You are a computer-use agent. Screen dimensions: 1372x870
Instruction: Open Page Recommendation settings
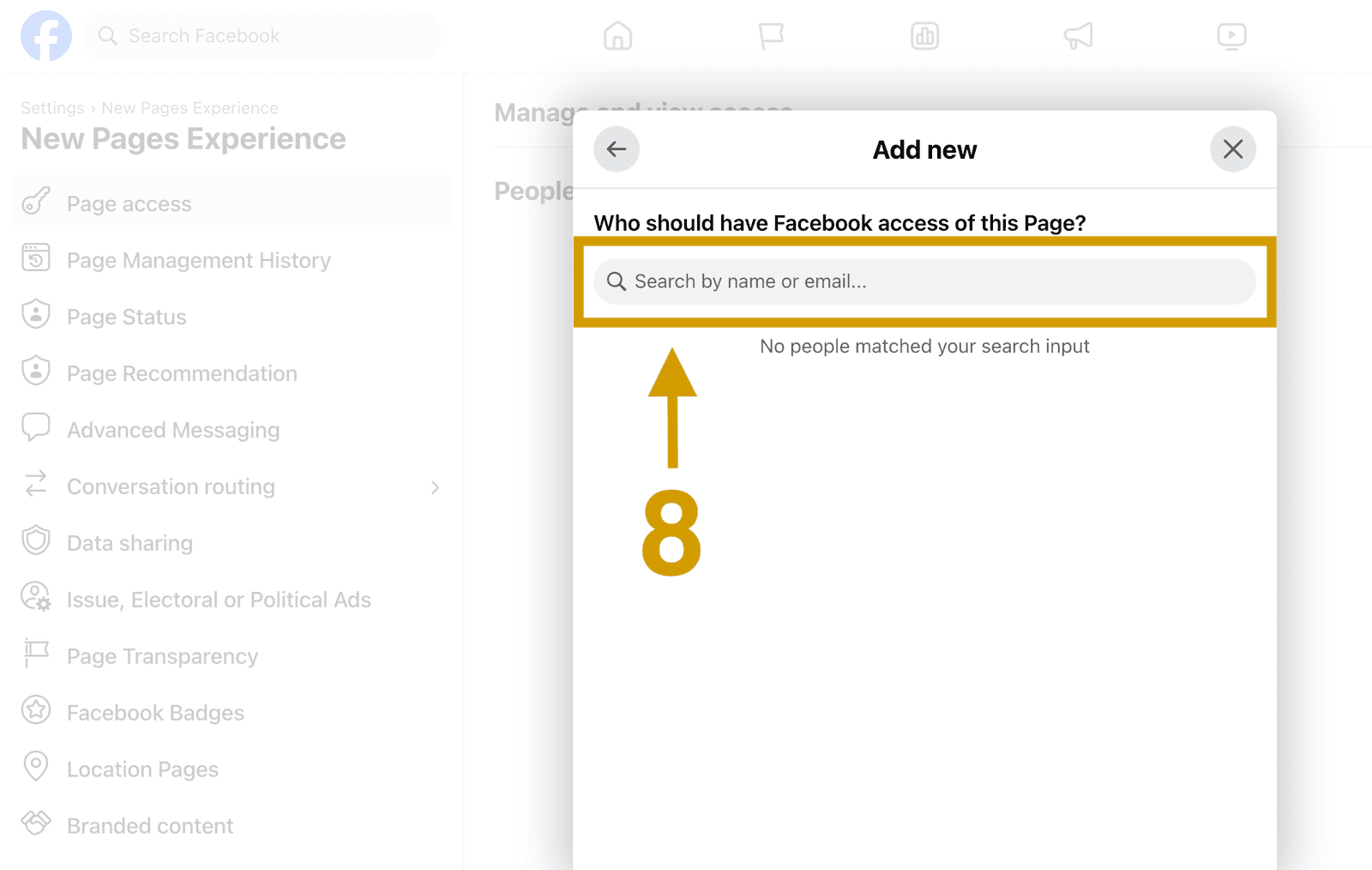tap(231, 373)
